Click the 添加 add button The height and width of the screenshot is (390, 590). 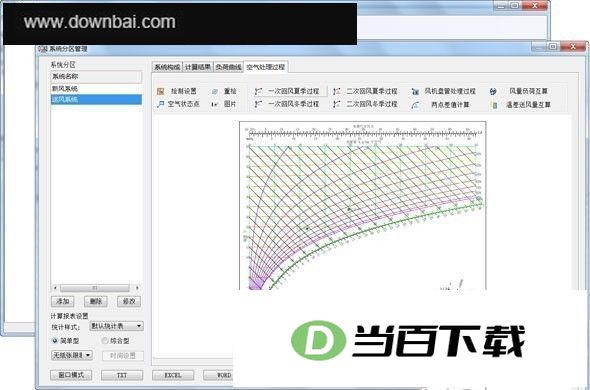[62, 301]
